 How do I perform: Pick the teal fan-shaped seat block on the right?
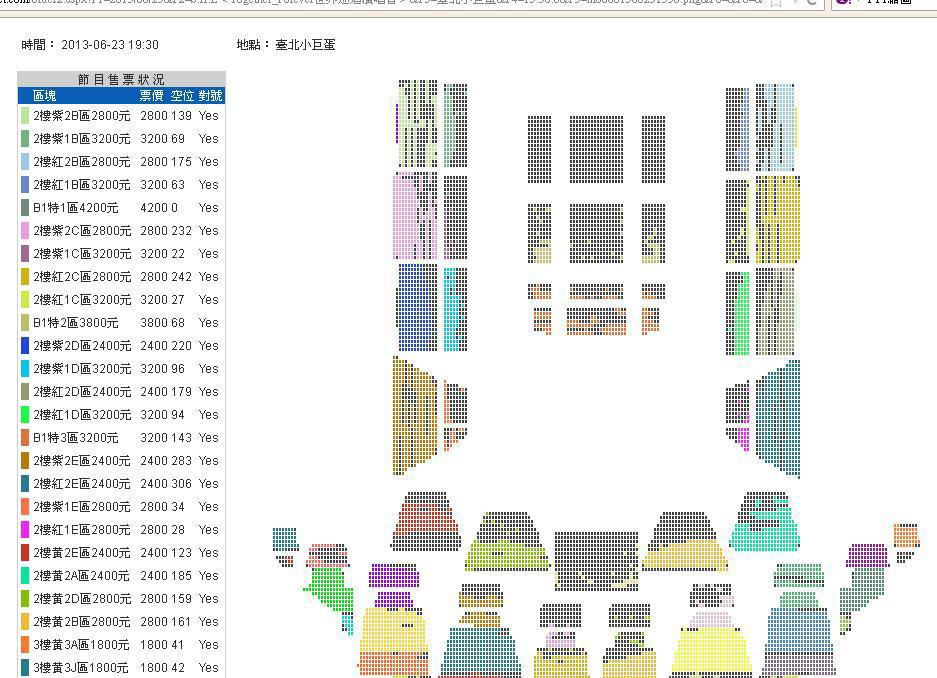coord(778,418)
